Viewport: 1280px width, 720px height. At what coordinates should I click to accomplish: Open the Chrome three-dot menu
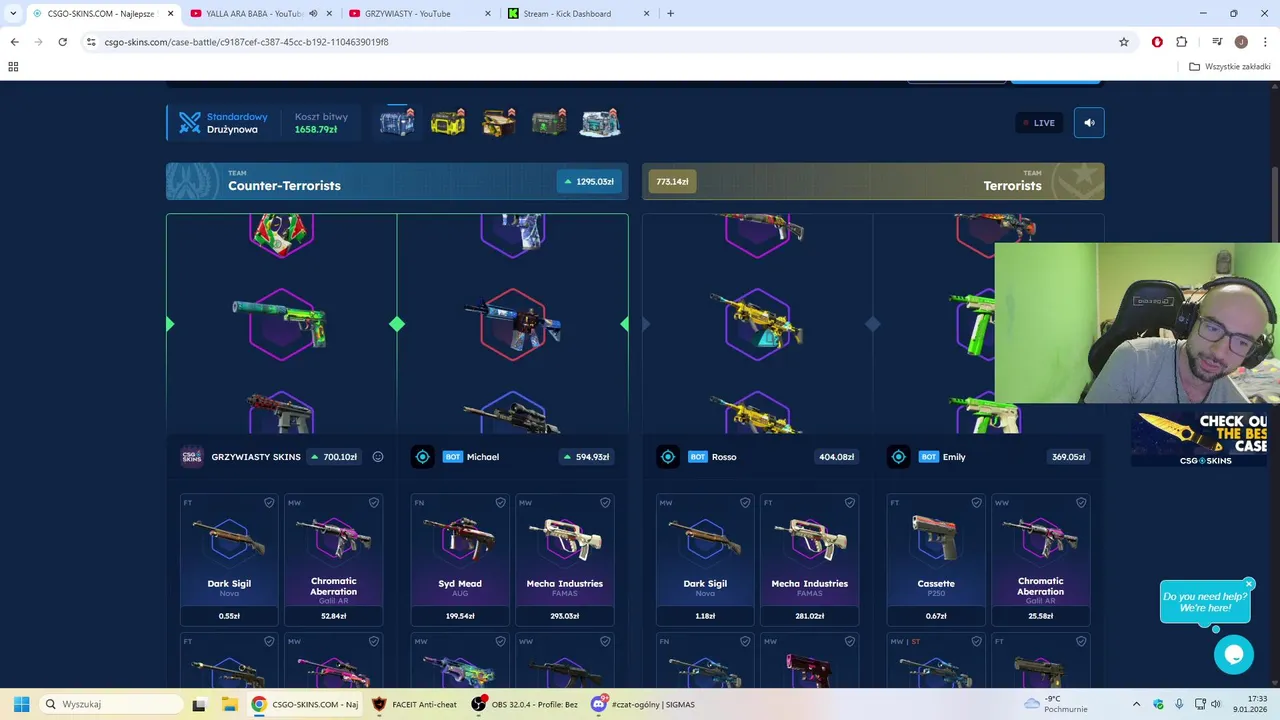pos(1264,42)
